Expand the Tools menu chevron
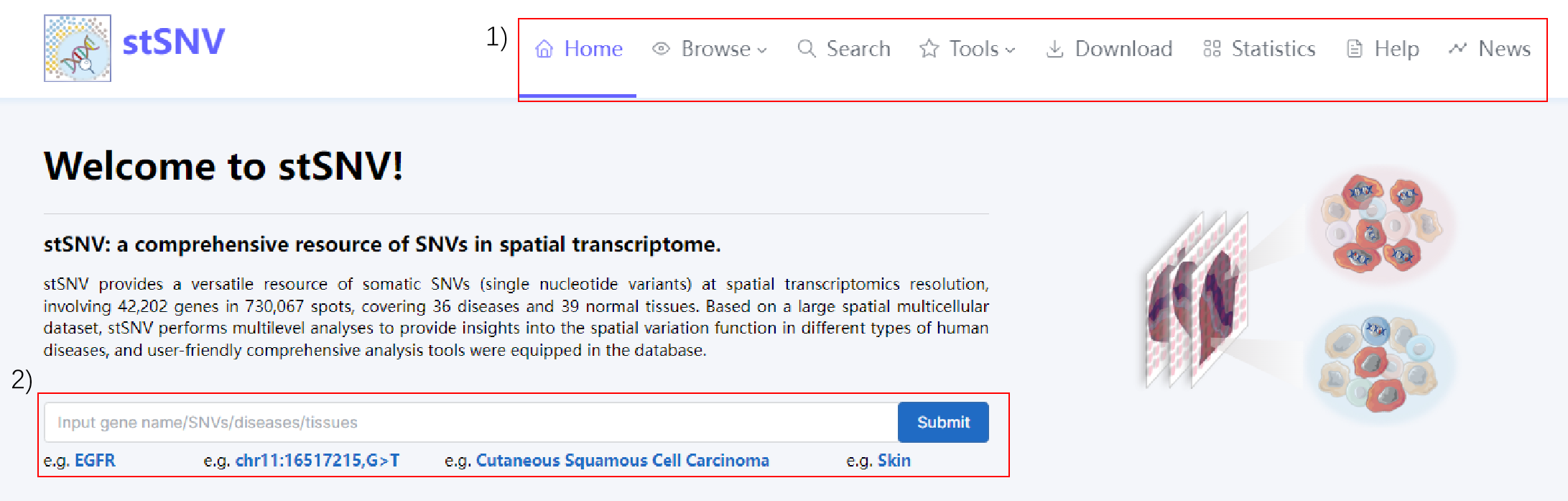 click(x=1010, y=50)
